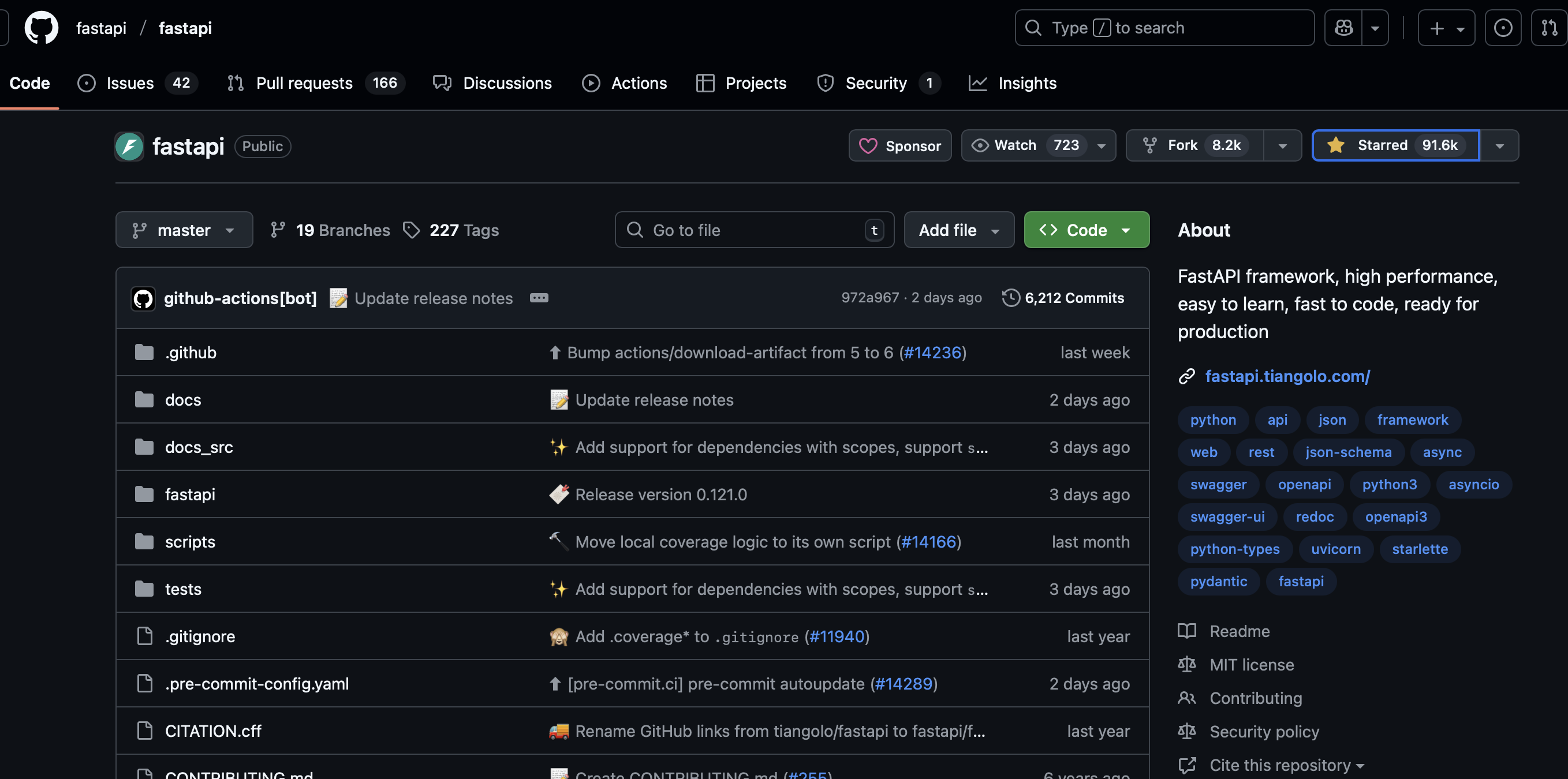Click the Go to file search field
The width and height of the screenshot is (1568, 779).
point(753,230)
